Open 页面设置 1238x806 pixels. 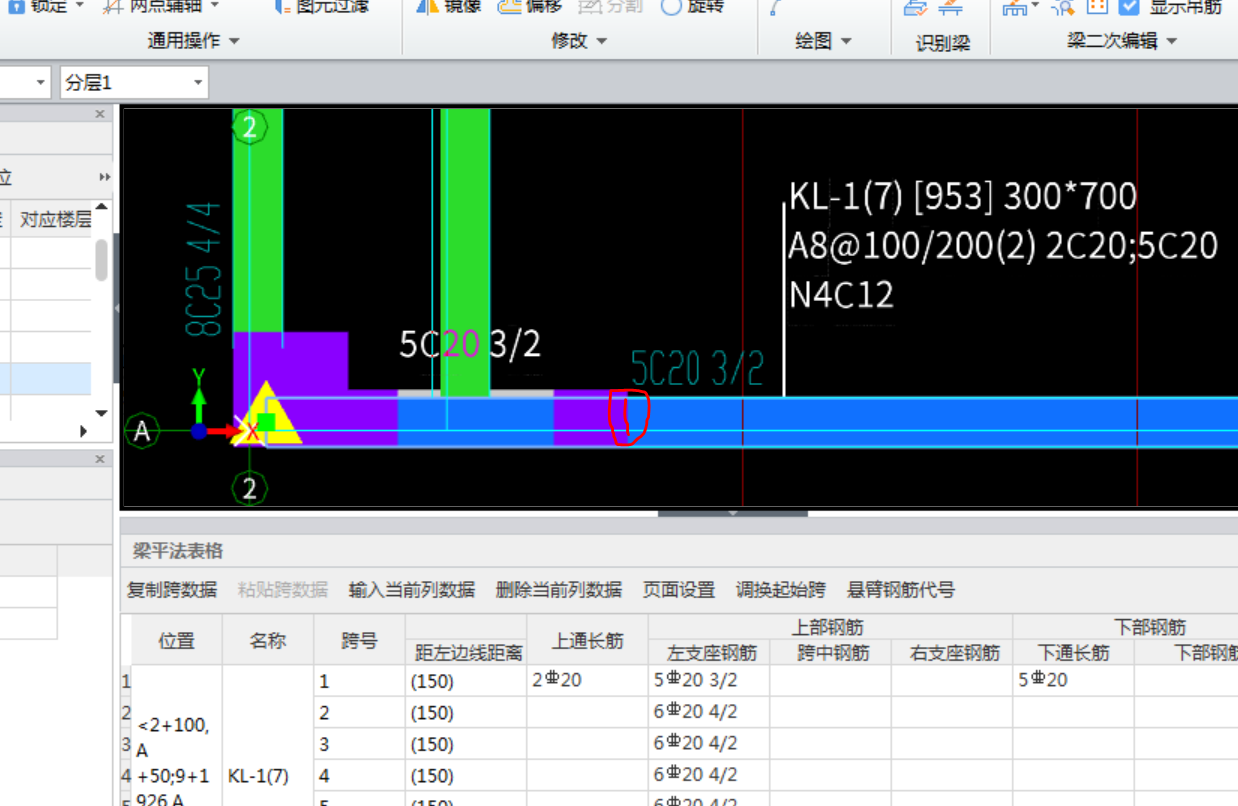(679, 590)
